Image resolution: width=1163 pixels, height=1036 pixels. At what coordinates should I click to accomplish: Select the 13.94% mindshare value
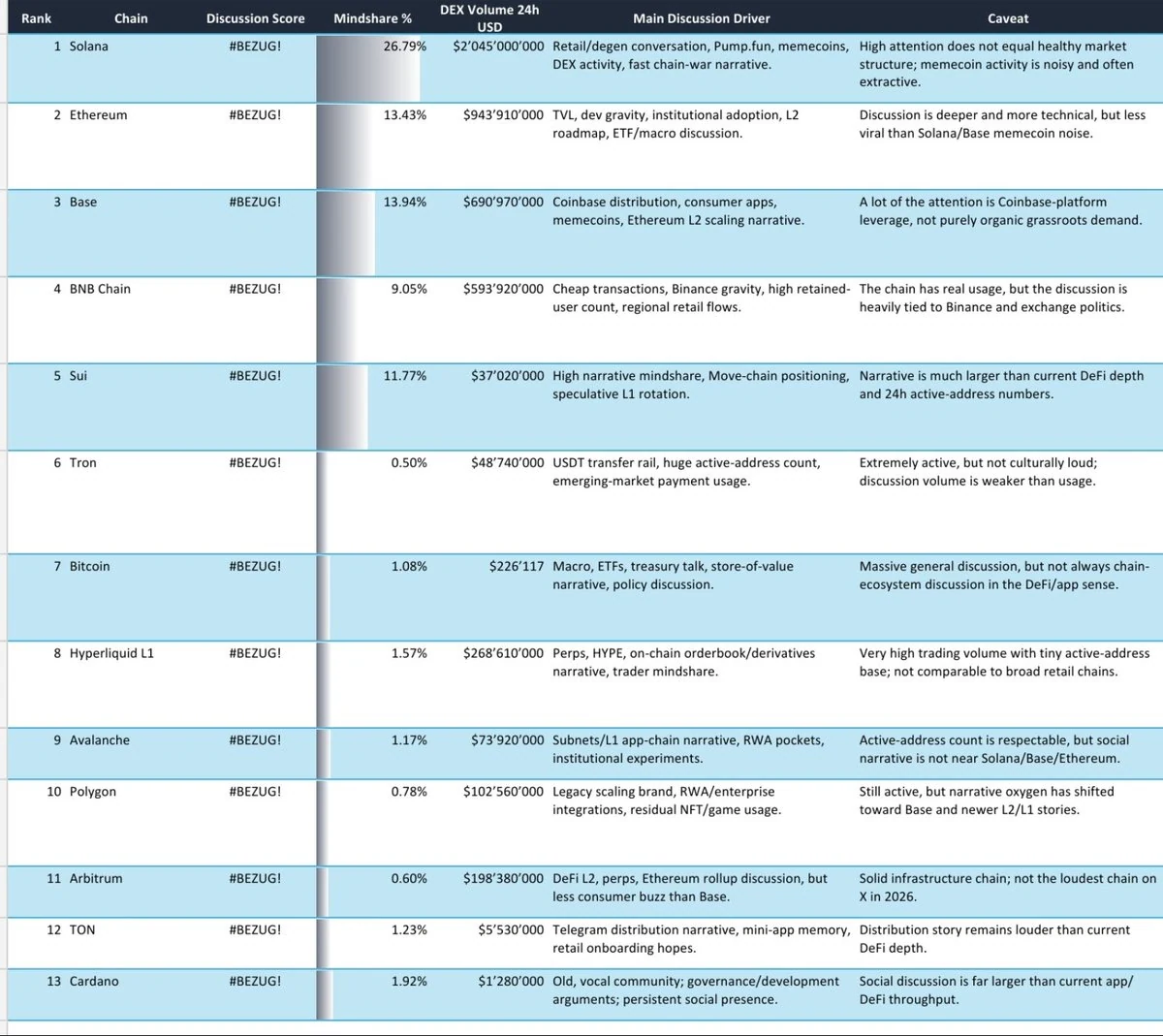click(405, 203)
